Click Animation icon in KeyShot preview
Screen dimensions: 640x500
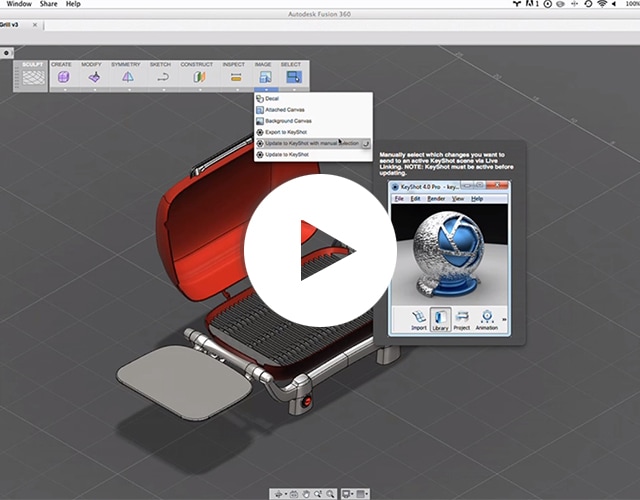(x=487, y=320)
